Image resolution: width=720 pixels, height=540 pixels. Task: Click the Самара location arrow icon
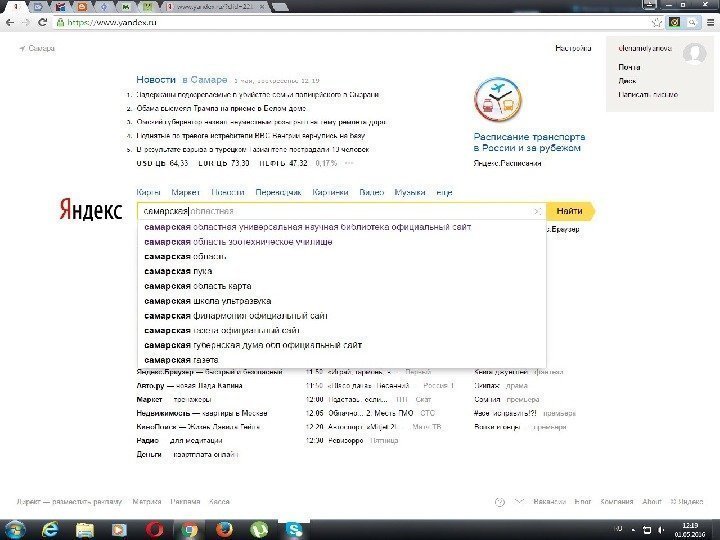(x=22, y=48)
